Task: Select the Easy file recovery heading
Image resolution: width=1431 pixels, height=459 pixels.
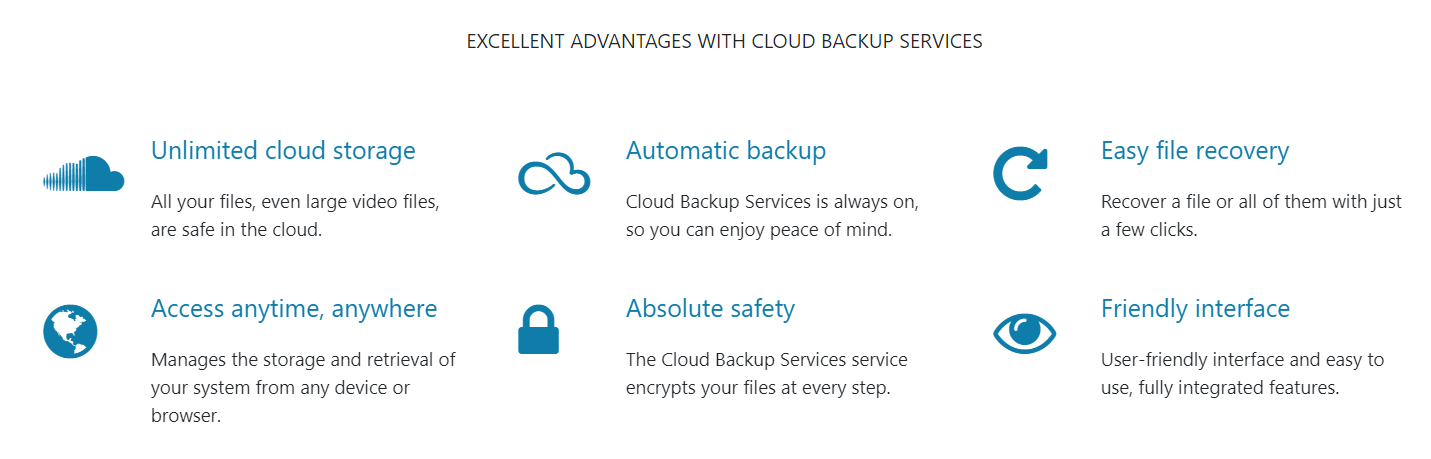Action: 1195,151
